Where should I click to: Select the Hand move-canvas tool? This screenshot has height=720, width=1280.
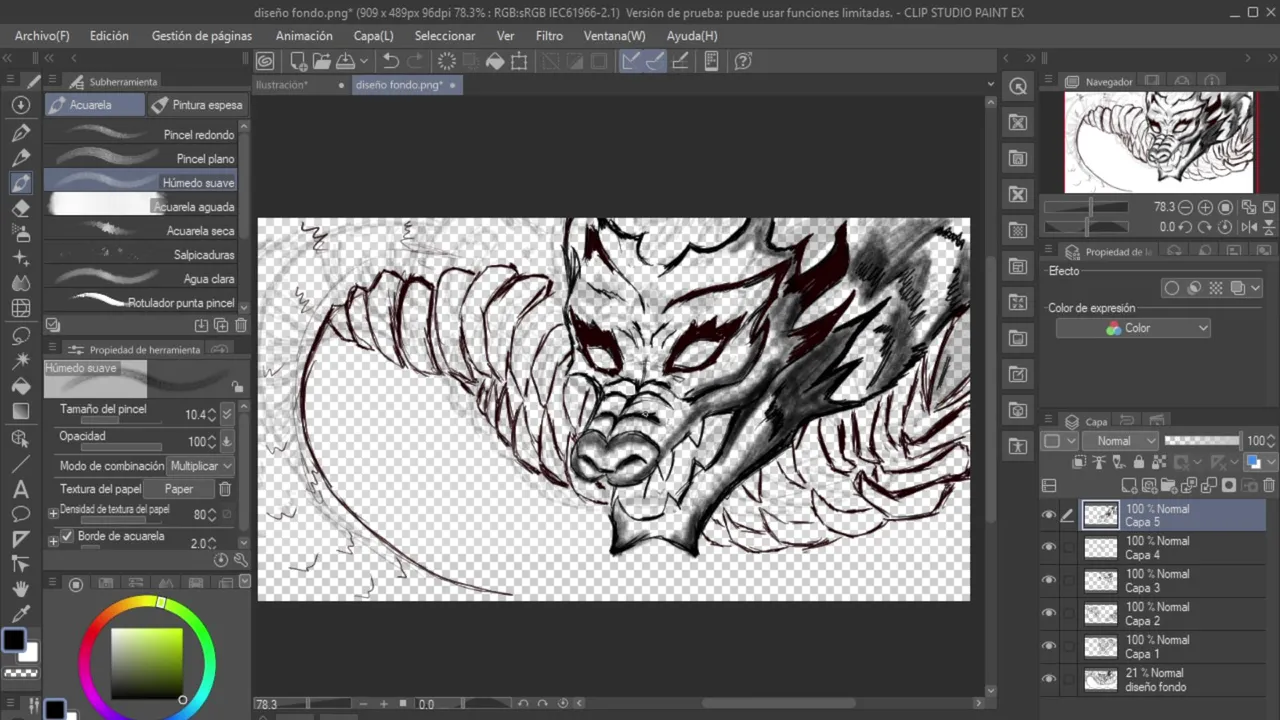coord(20,589)
